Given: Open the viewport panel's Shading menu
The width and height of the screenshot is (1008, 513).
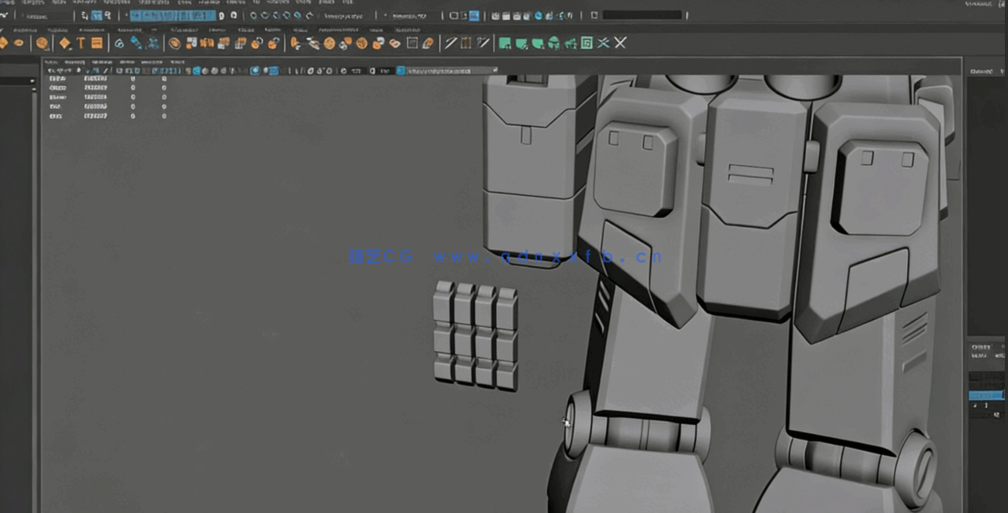Looking at the screenshot, I should pyautogui.click(x=74, y=63).
